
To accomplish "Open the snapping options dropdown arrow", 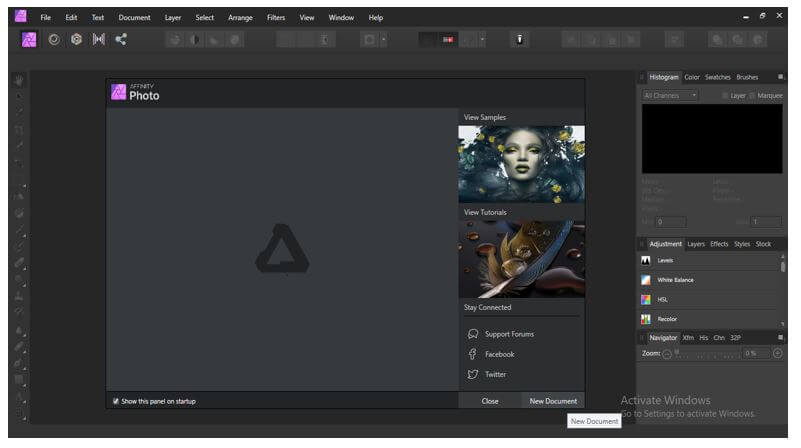I will tap(482, 39).
